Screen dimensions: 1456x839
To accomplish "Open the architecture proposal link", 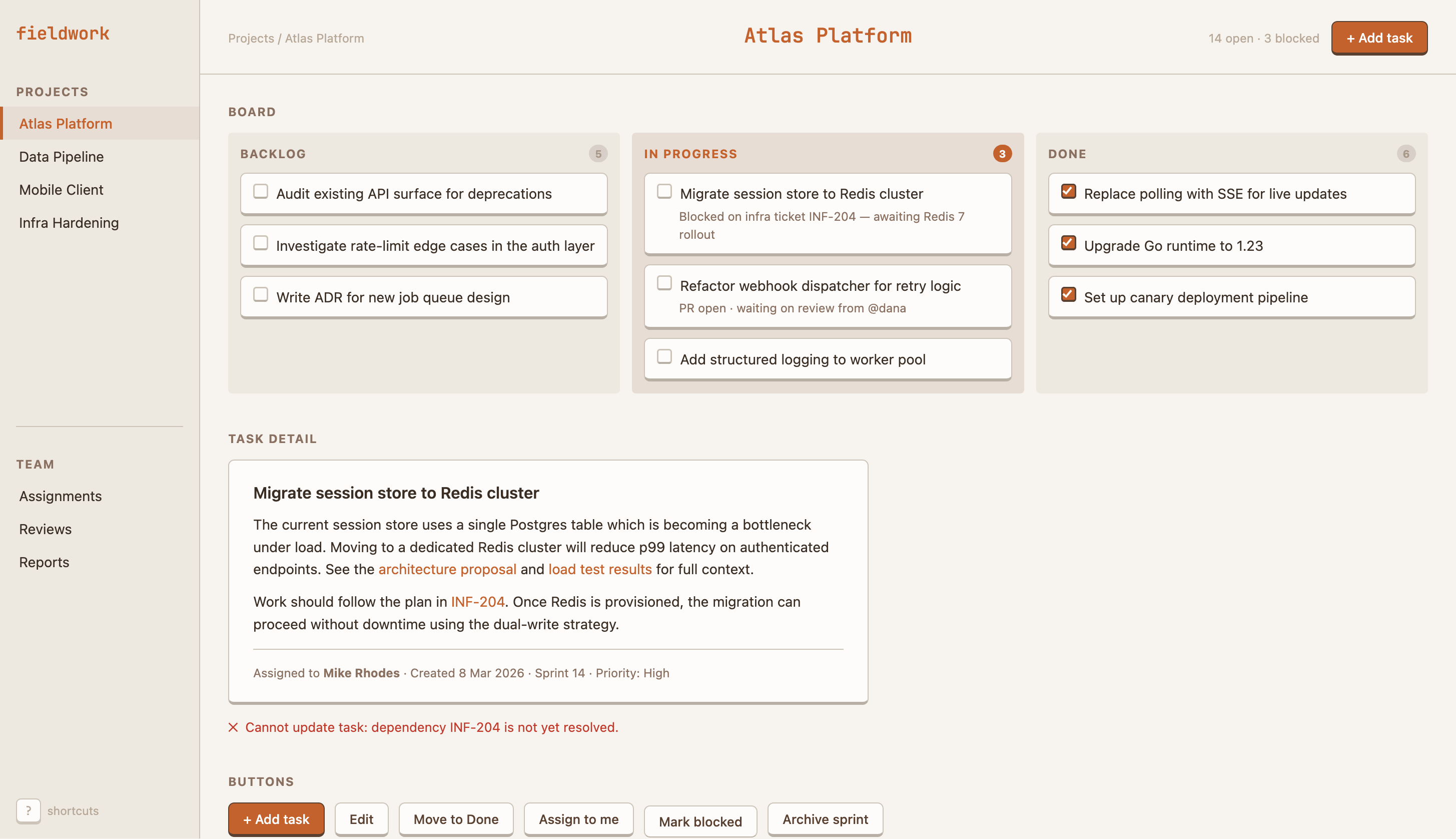I will pos(447,569).
